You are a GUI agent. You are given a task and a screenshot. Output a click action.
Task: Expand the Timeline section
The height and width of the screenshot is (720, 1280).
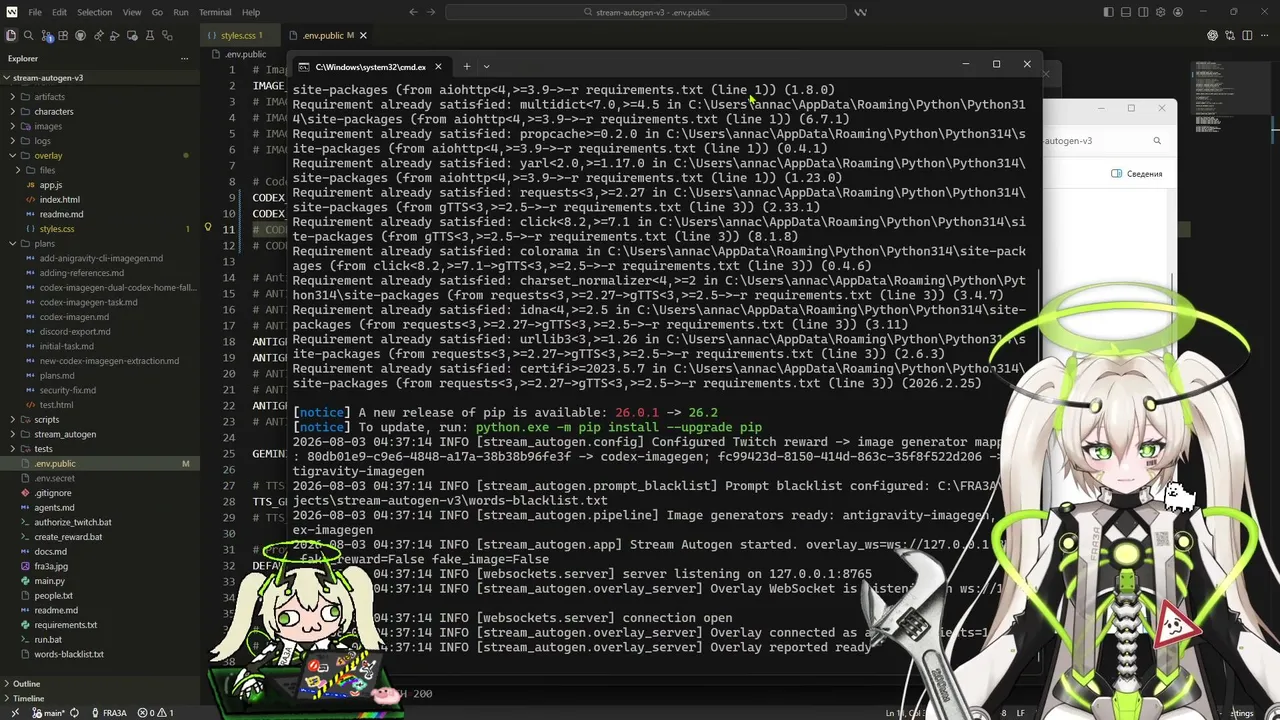[x=100, y=698]
